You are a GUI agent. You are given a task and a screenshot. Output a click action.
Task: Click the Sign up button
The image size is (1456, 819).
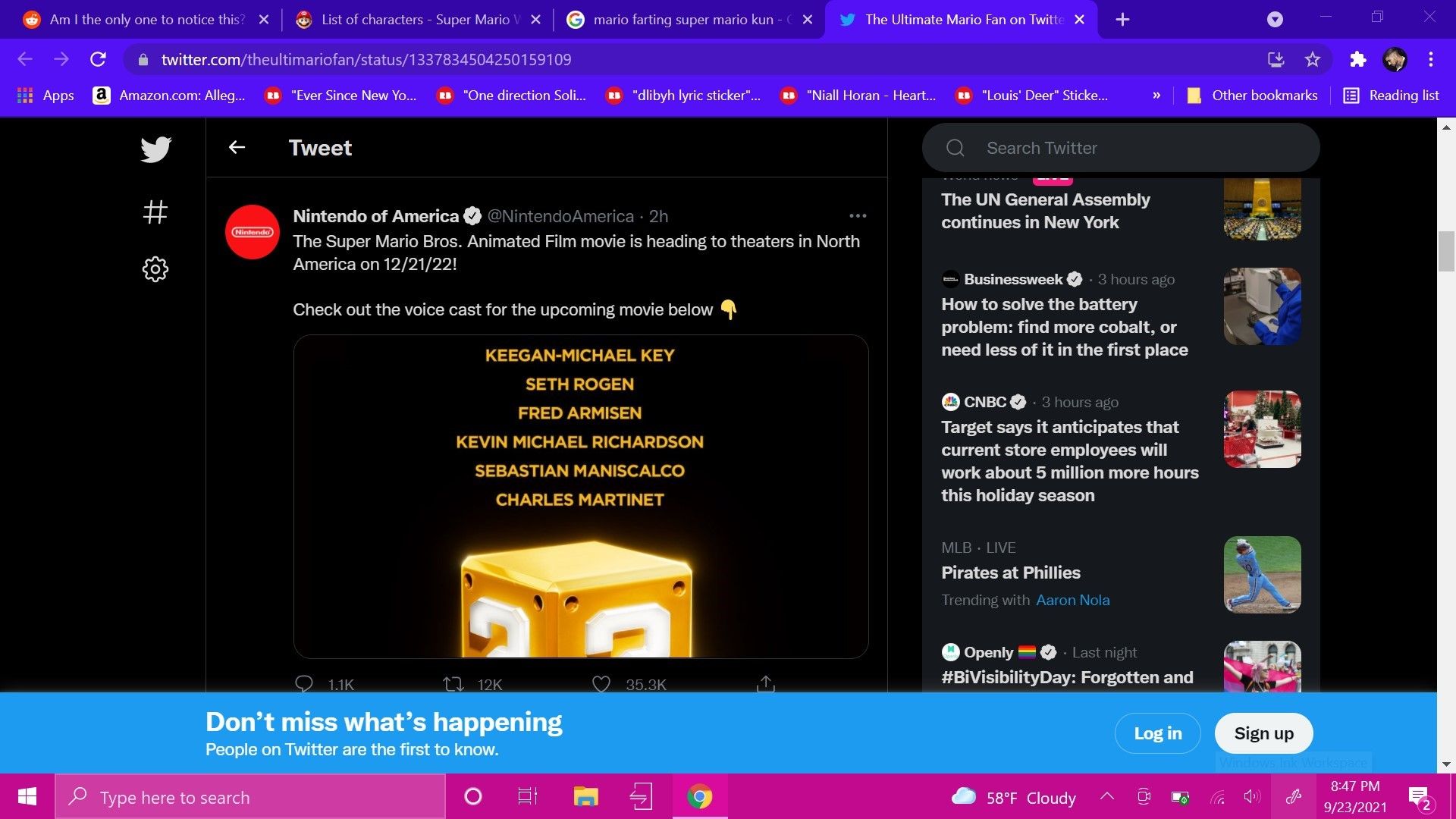(x=1263, y=733)
